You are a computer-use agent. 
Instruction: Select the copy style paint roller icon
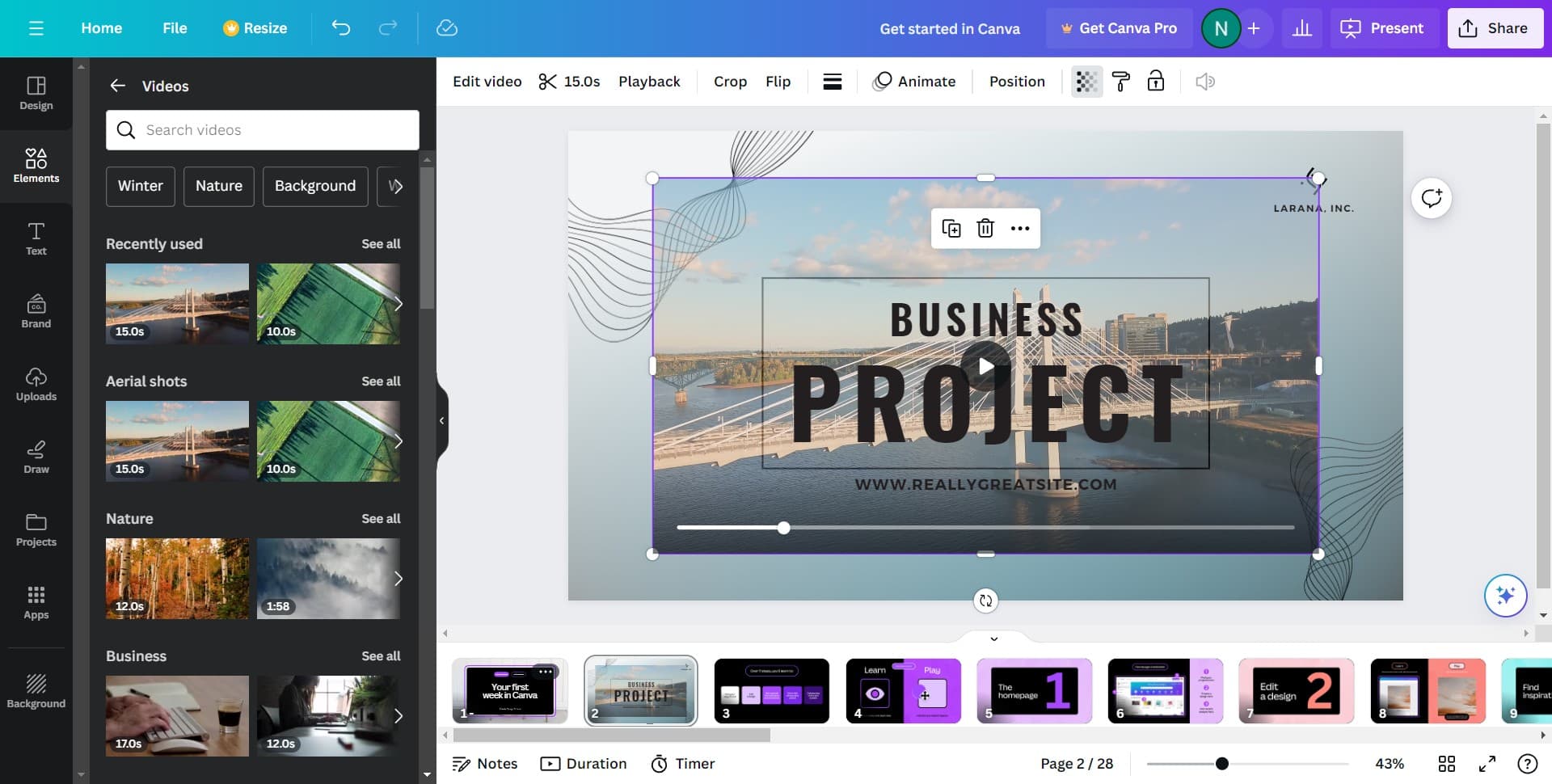[1121, 82]
